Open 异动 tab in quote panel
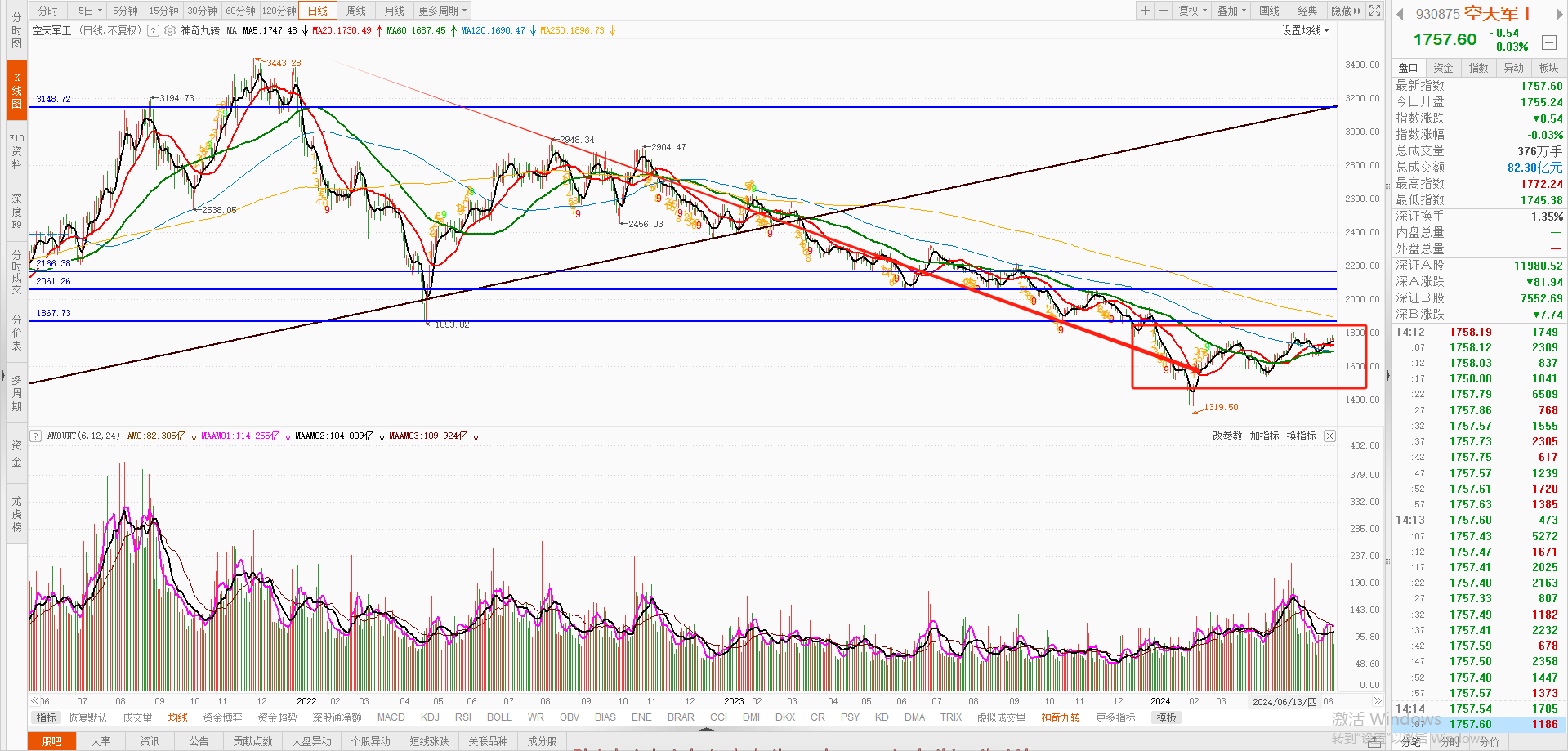Screen dimensions: 1568x751 pyautogui.click(x=1513, y=68)
